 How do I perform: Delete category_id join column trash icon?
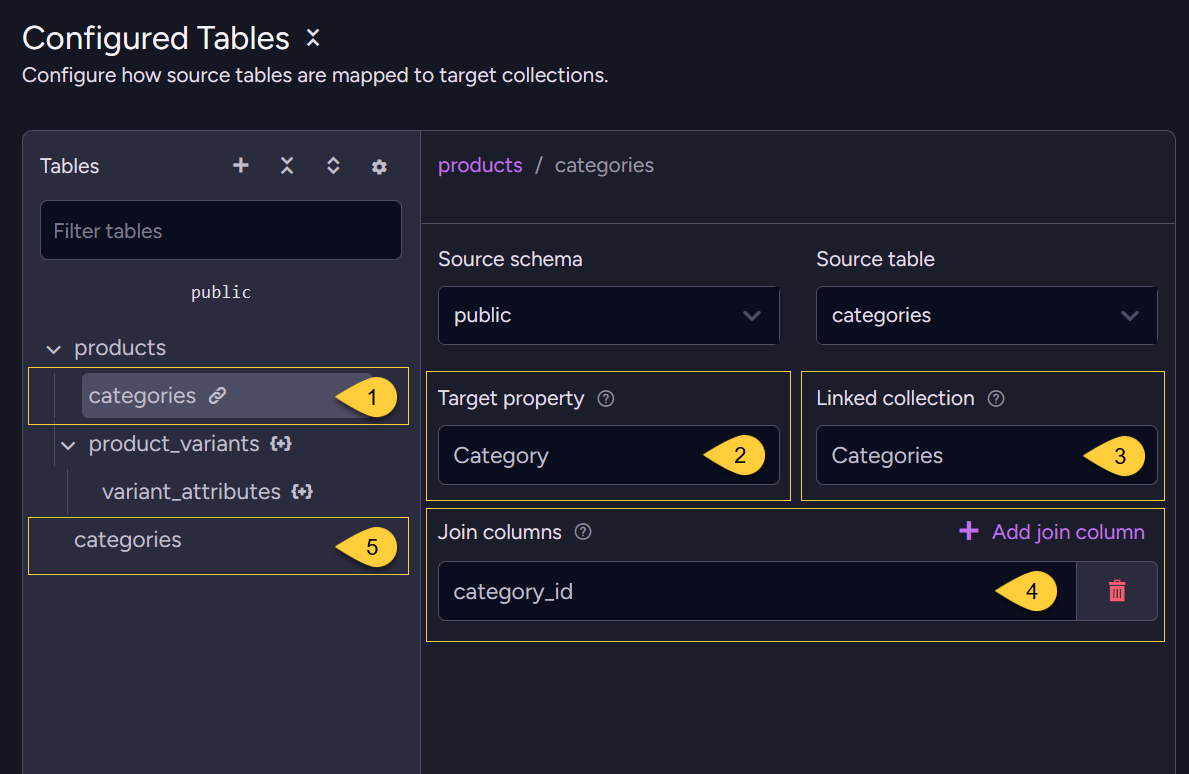[1117, 591]
